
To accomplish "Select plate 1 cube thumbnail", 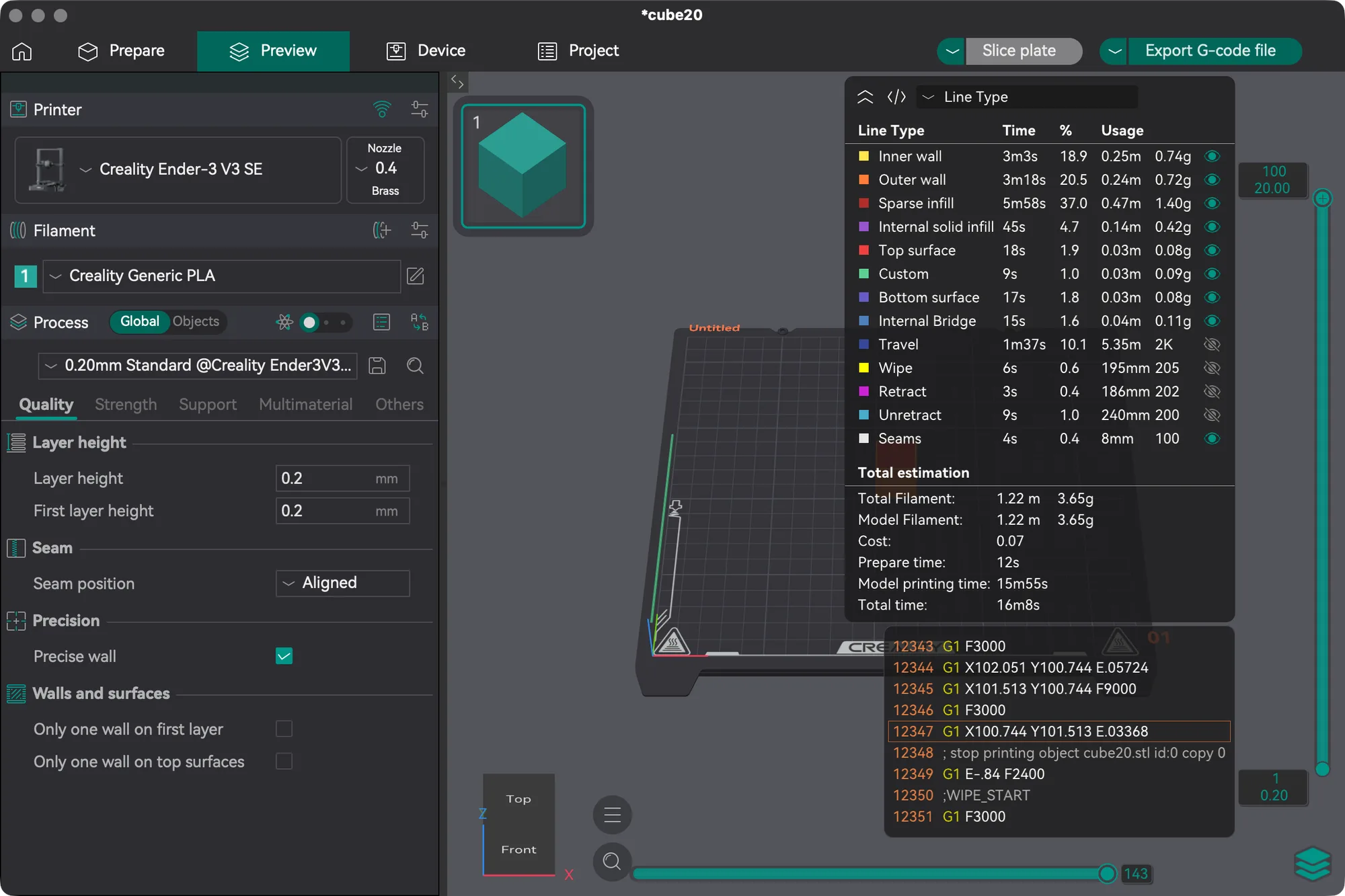I will [x=523, y=166].
